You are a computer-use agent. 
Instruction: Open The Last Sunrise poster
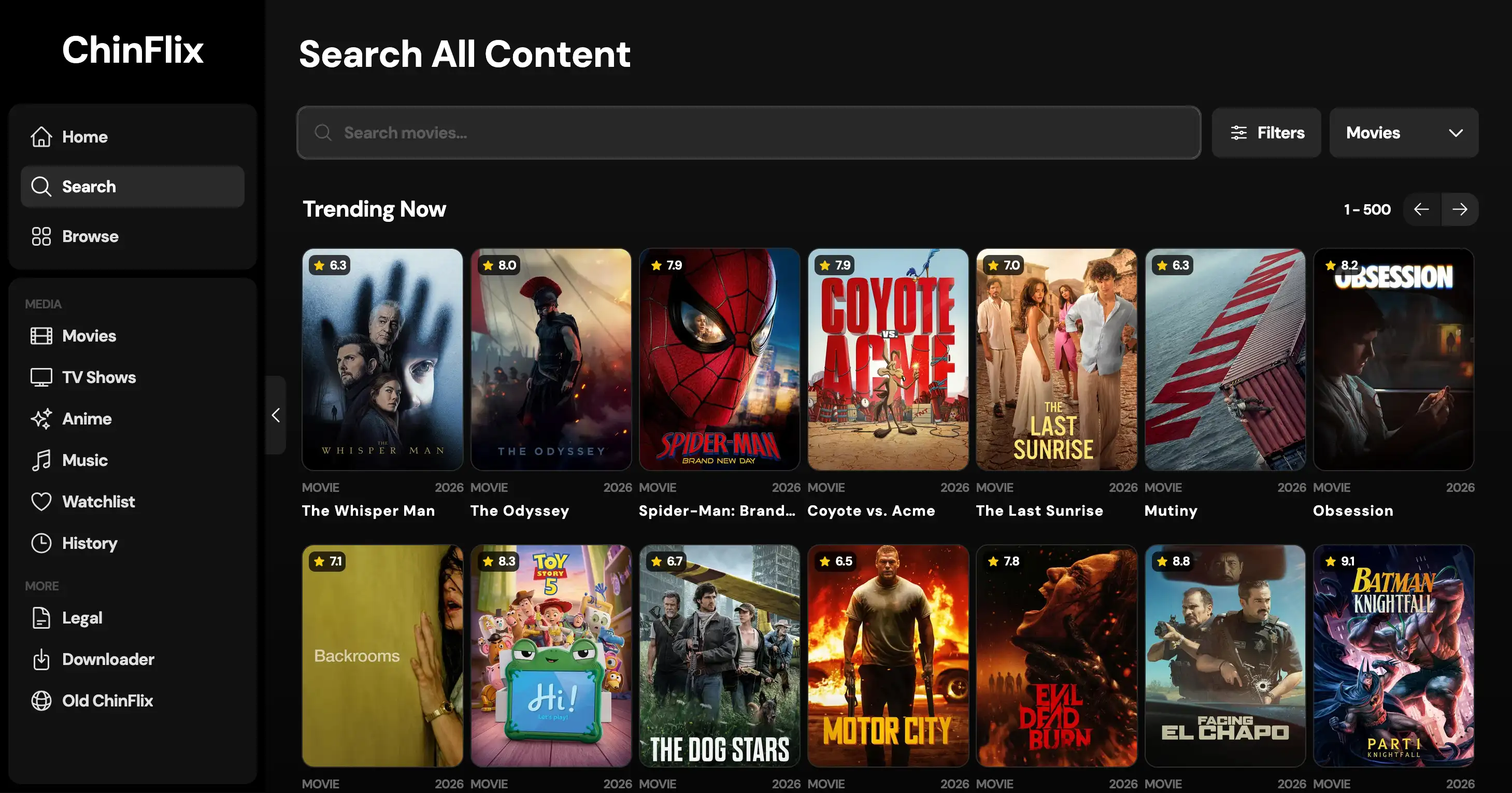(1057, 359)
